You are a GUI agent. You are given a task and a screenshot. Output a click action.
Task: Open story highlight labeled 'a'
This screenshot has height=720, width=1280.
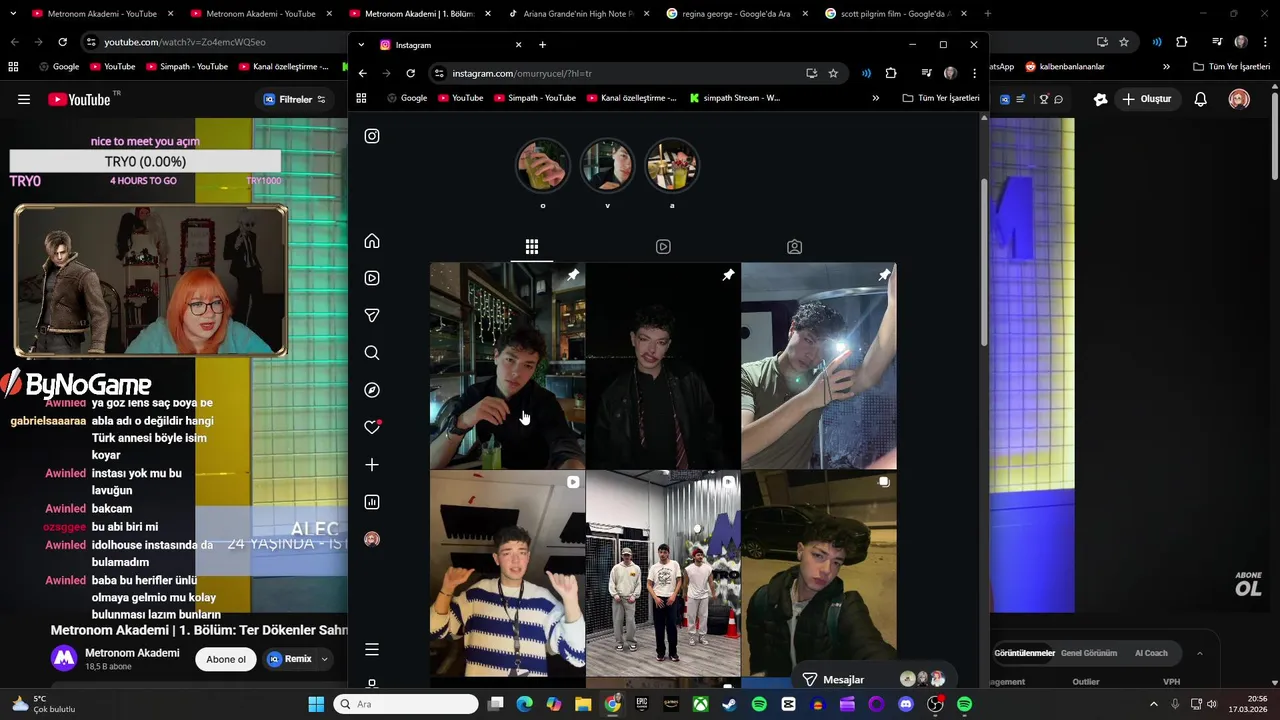click(x=672, y=165)
